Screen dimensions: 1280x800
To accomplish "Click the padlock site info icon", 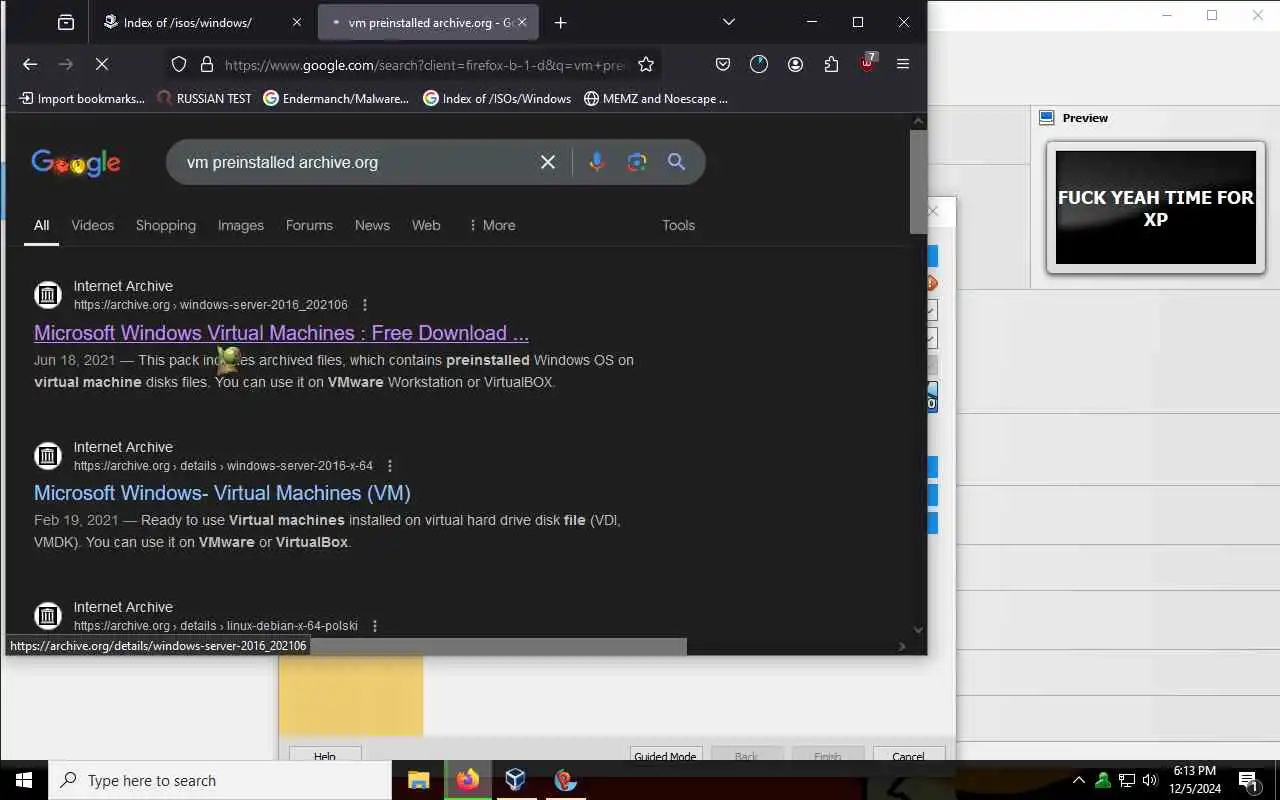I will click(207, 64).
